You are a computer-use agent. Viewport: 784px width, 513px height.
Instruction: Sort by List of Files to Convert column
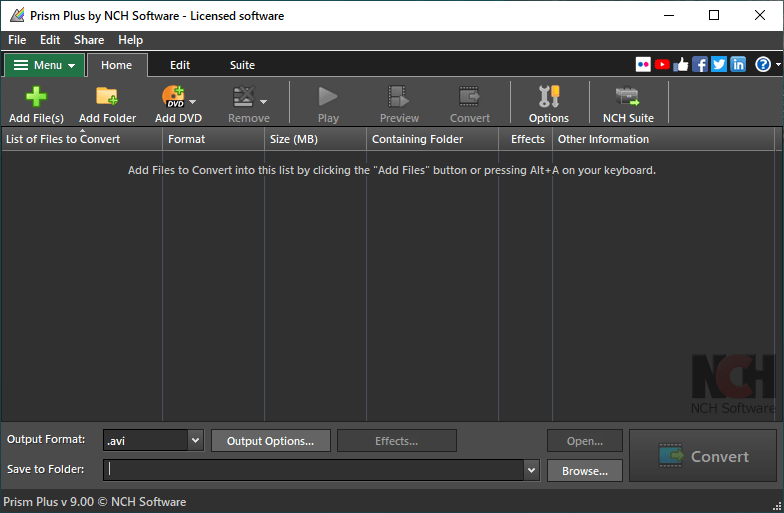coord(82,139)
